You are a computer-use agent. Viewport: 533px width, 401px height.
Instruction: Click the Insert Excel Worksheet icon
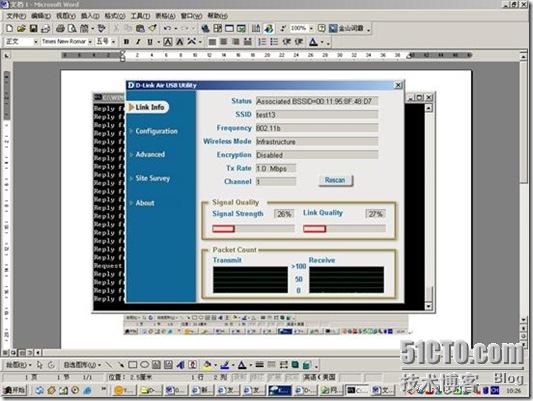[241, 29]
